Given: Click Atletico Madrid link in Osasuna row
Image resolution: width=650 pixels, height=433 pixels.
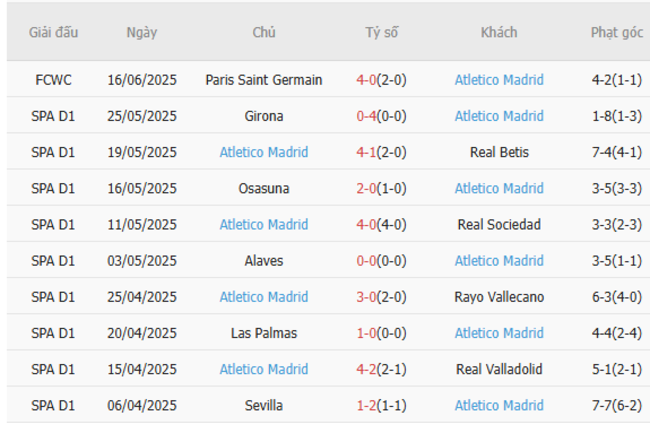Looking at the screenshot, I should click(x=499, y=188).
